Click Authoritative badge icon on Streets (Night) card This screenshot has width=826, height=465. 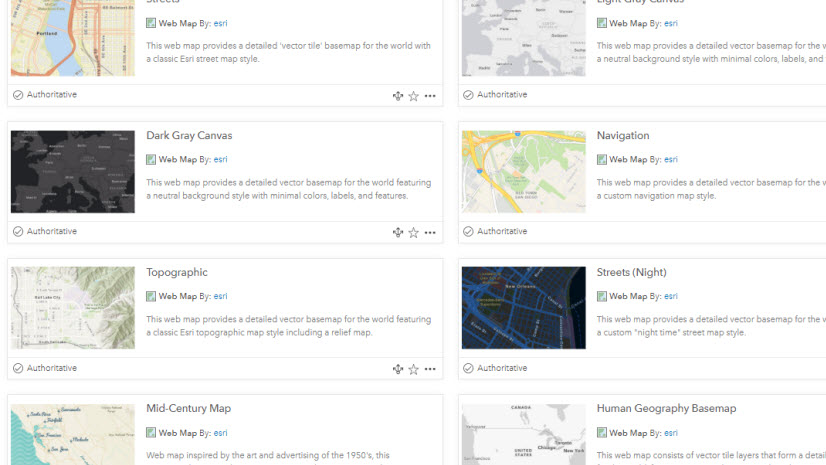point(468,368)
